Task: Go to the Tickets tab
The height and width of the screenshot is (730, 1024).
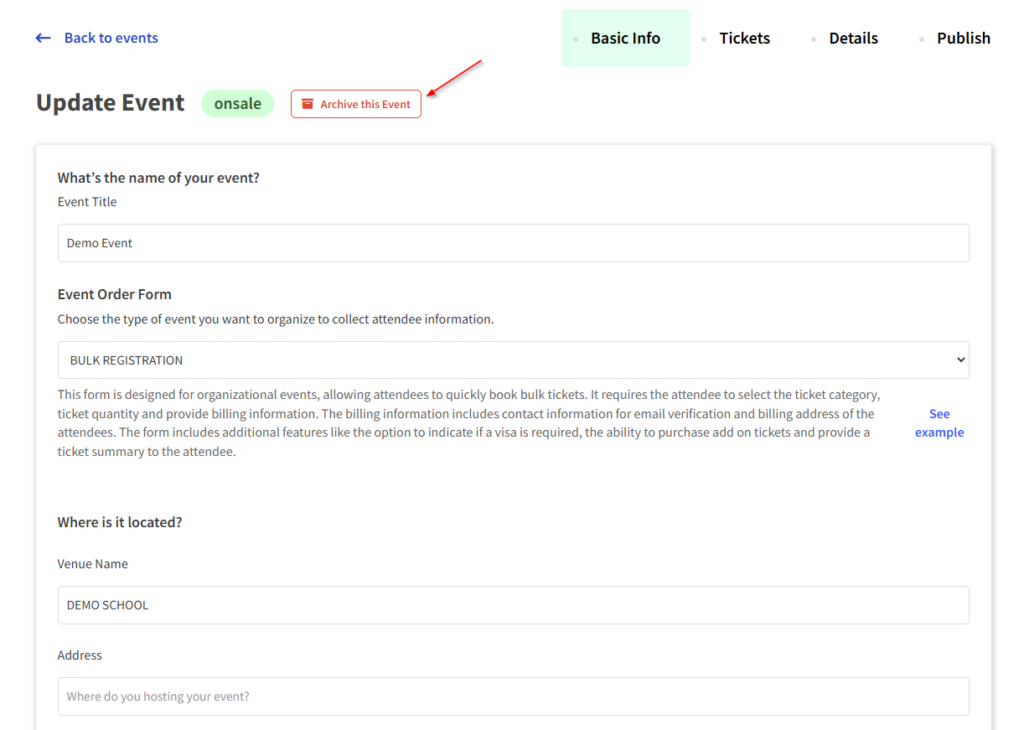Action: tap(744, 38)
